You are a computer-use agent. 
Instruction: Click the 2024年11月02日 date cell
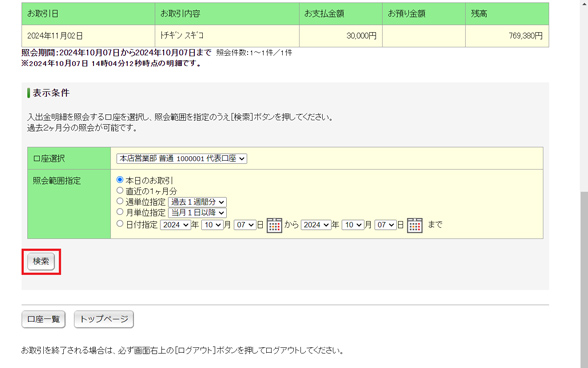88,36
